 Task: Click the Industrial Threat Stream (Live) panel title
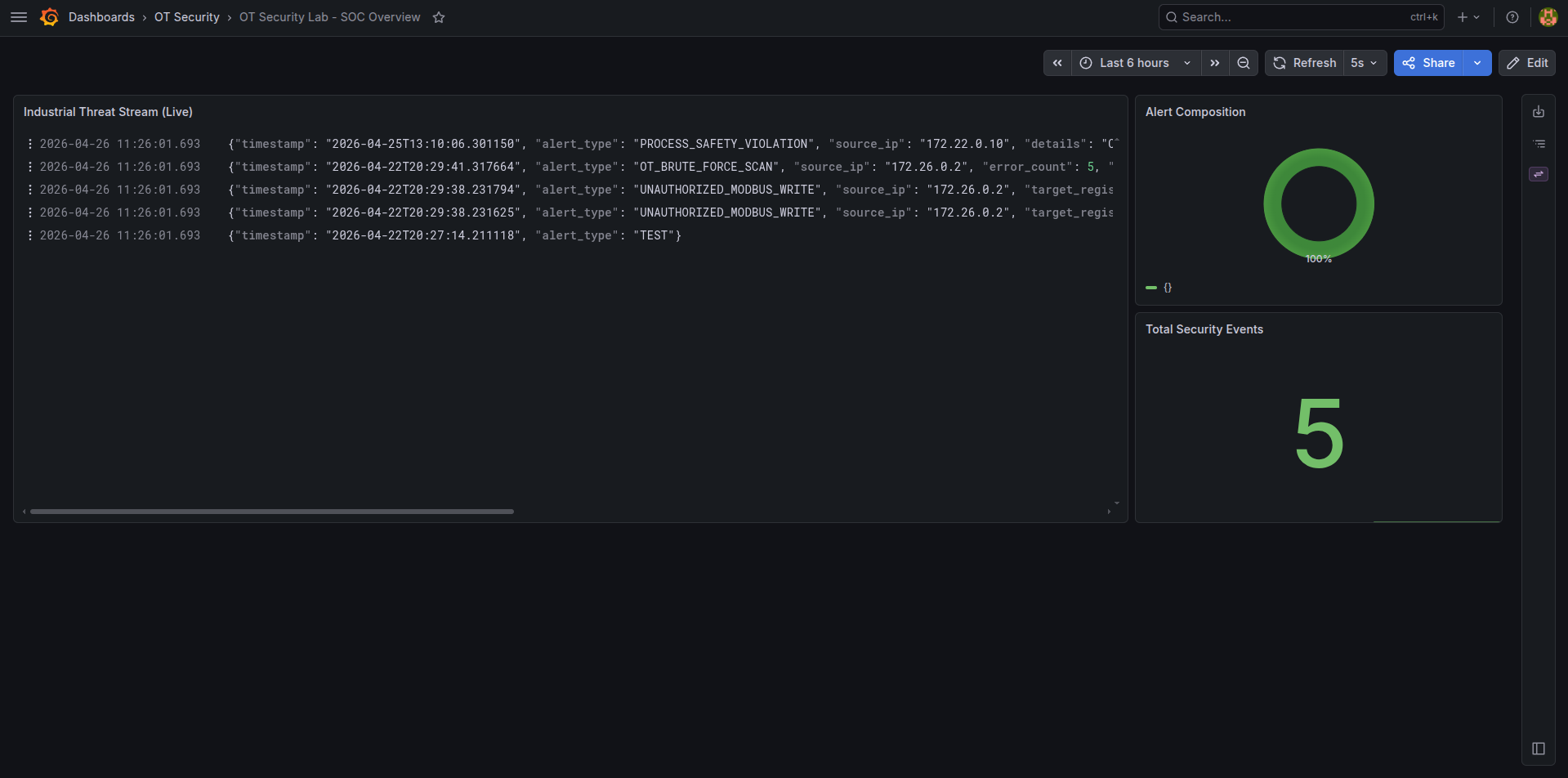pos(108,112)
